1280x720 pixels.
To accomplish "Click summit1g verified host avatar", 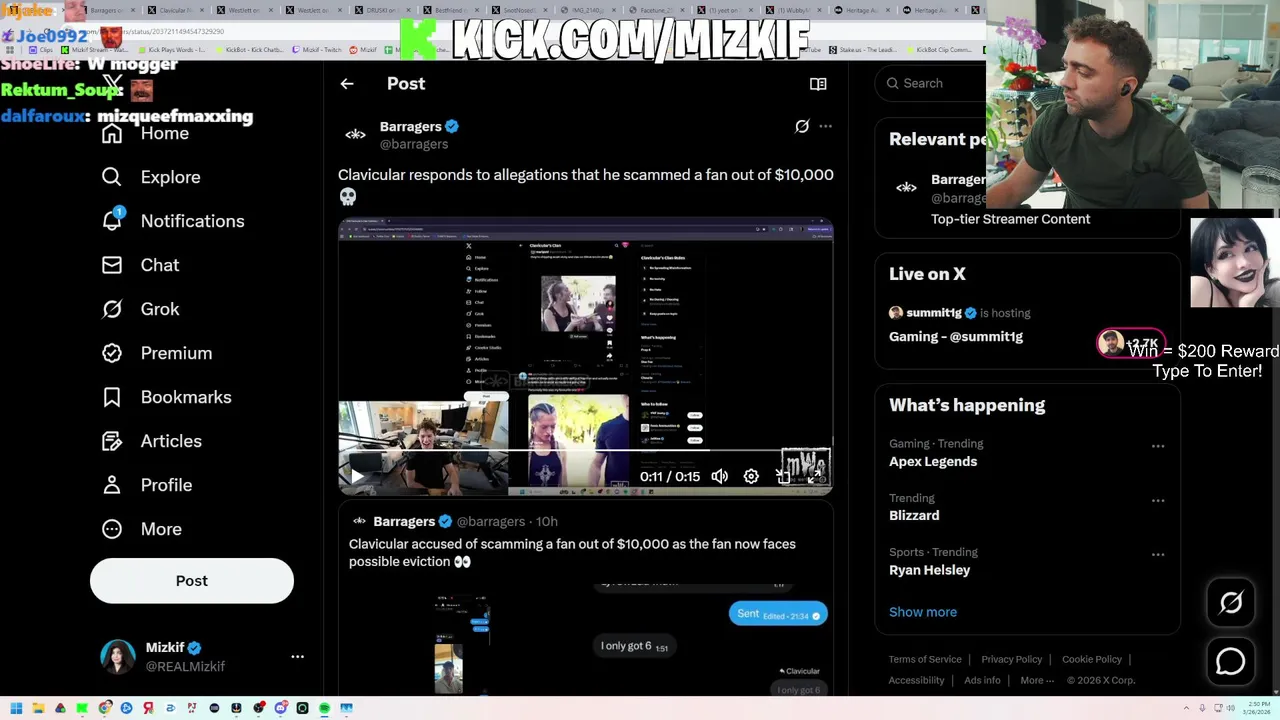I will pos(896,313).
